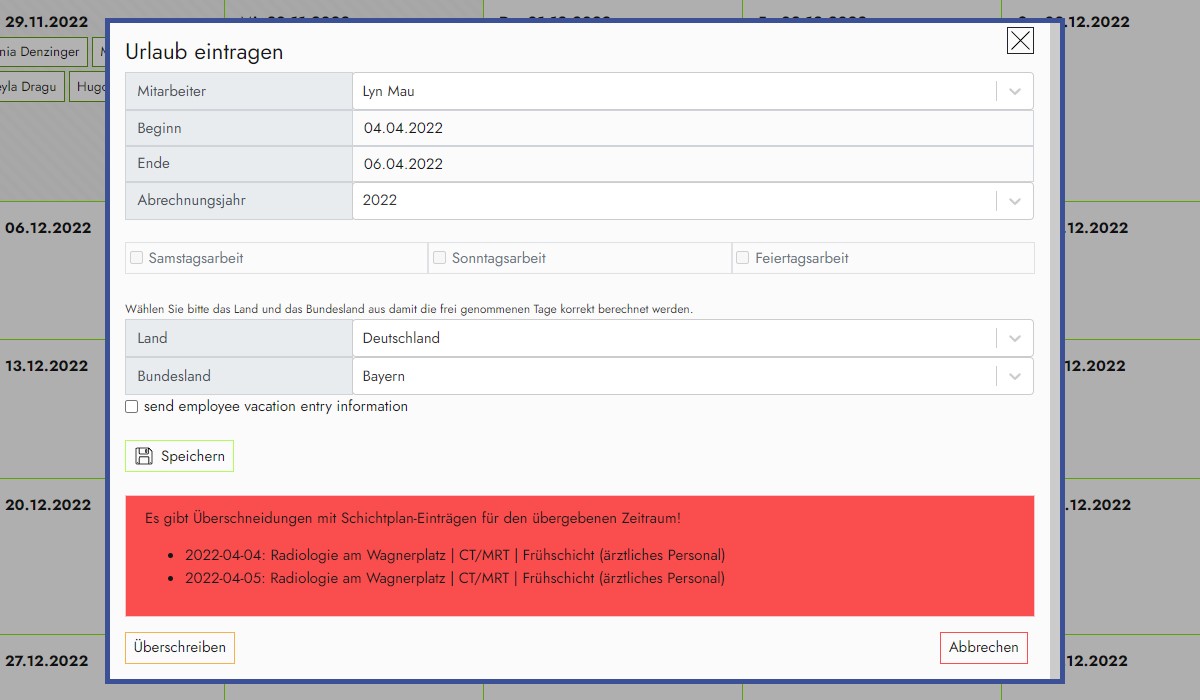Click the Ende date field
Image resolution: width=1200 pixels, height=700 pixels.
tap(692, 164)
